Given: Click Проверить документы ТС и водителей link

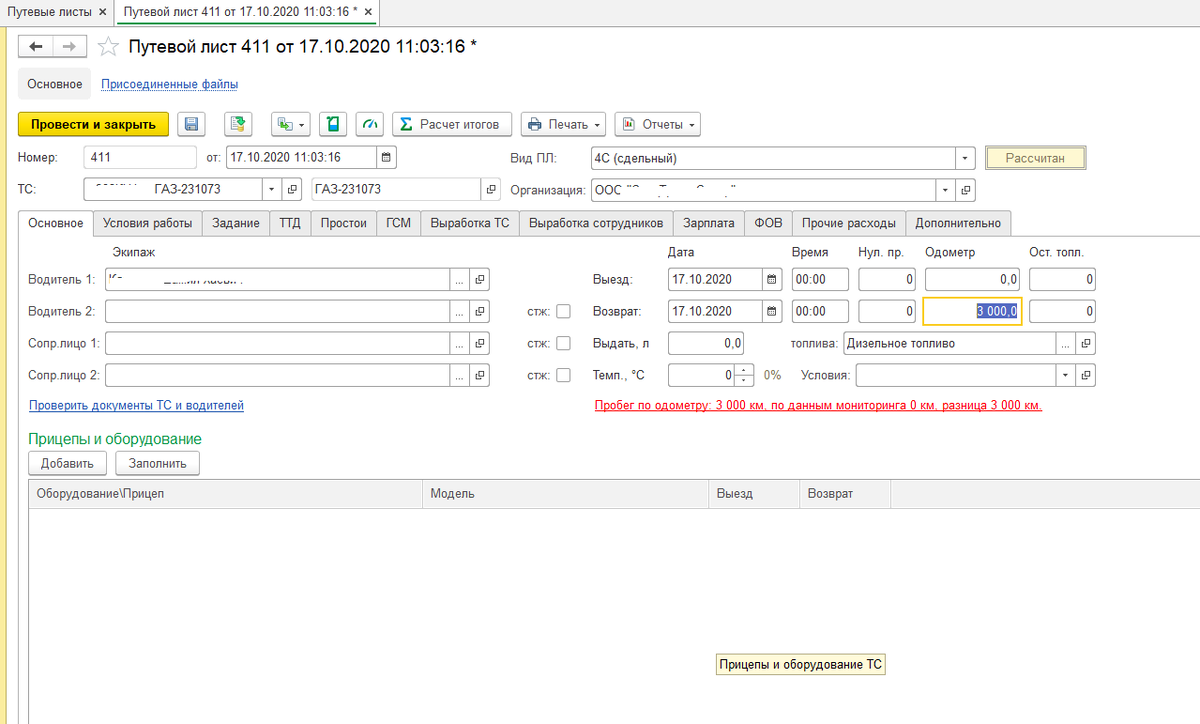Looking at the screenshot, I should (x=136, y=405).
